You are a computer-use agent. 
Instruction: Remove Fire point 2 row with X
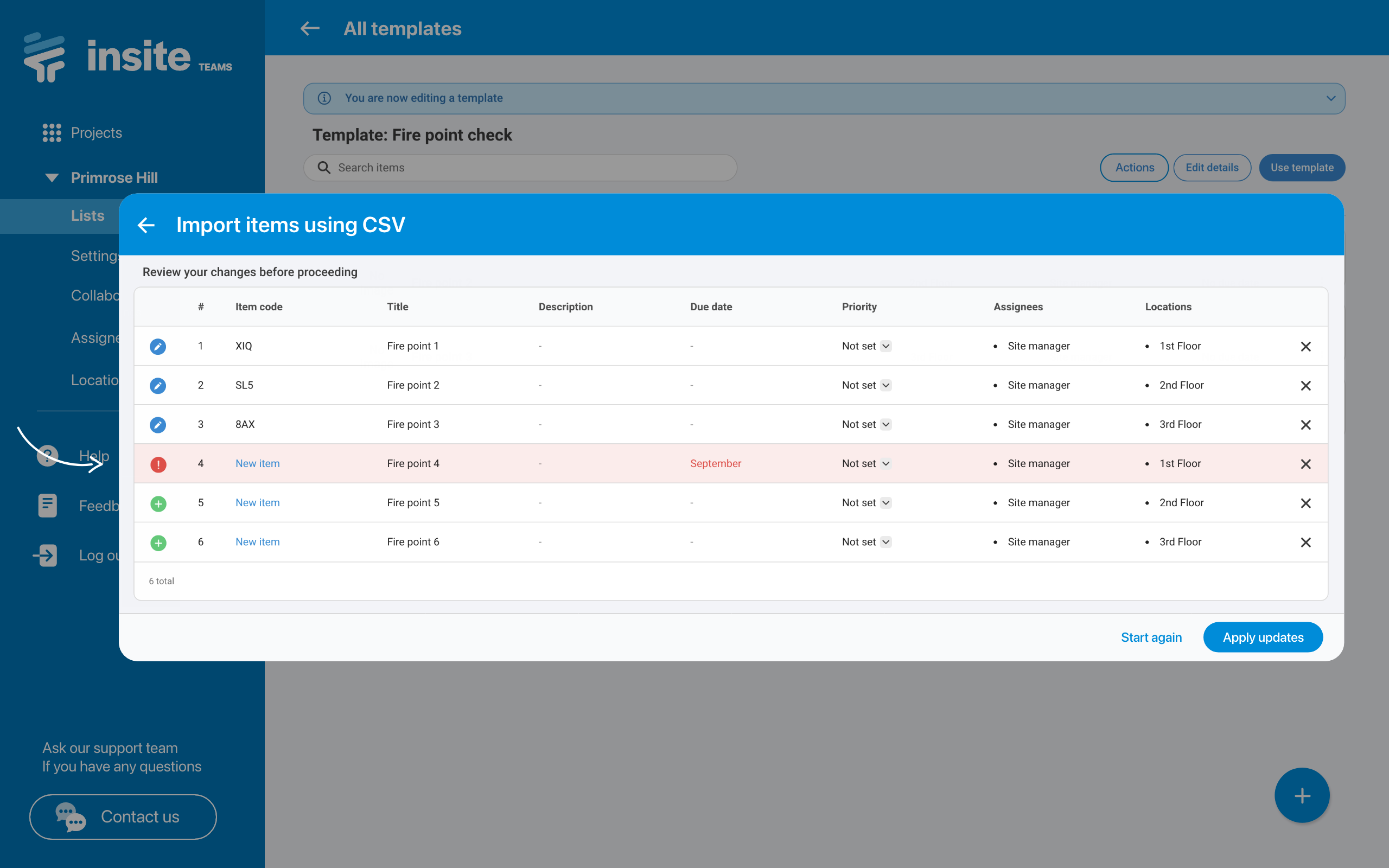point(1305,386)
